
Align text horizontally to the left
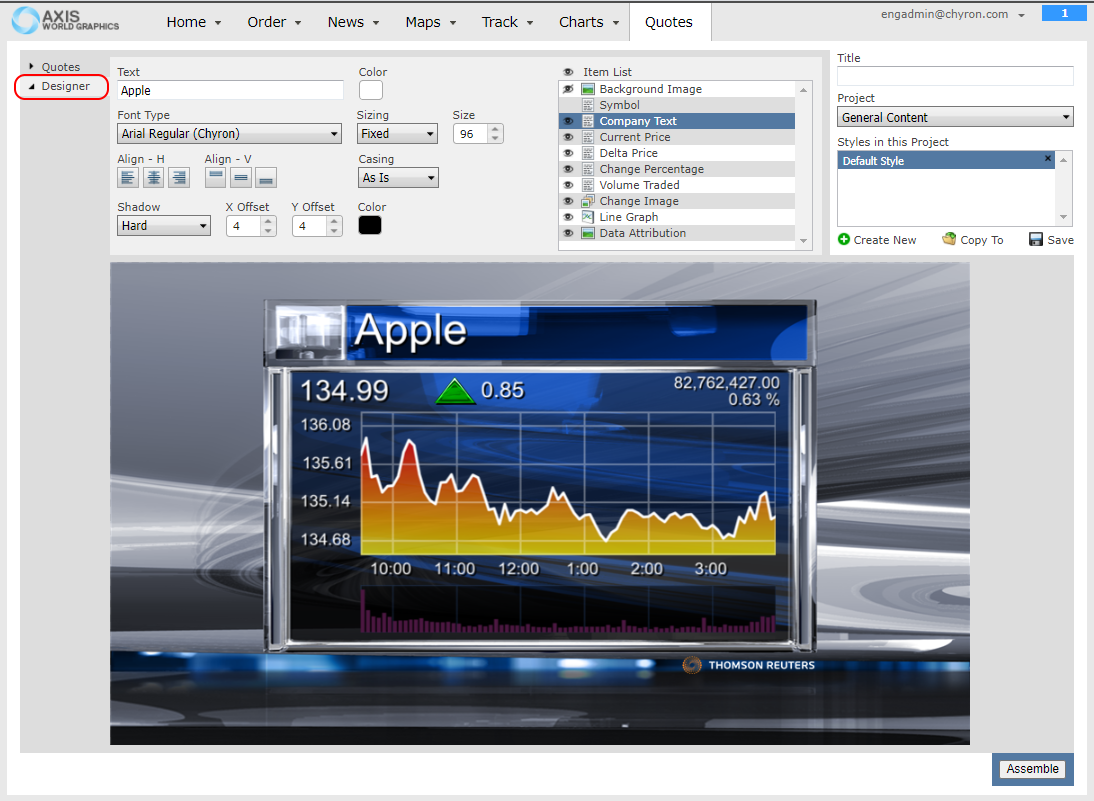tap(128, 178)
